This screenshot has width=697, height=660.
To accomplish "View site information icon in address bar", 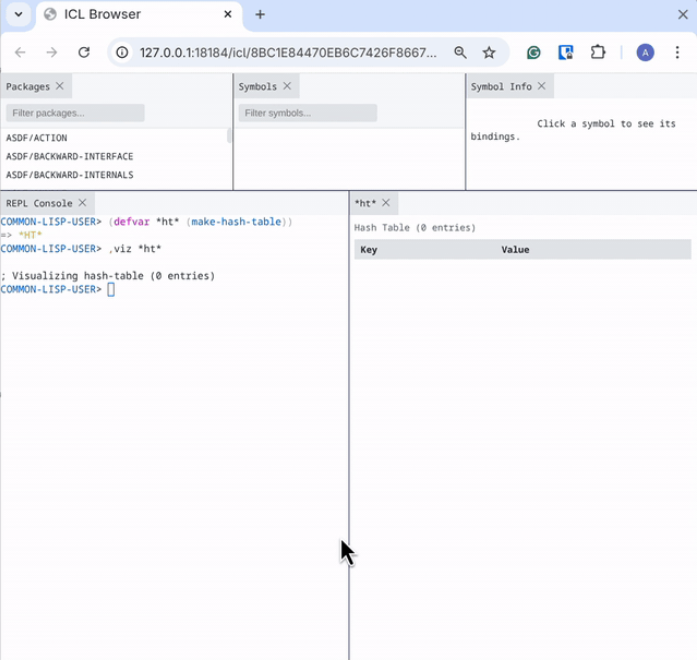I will (x=122, y=52).
